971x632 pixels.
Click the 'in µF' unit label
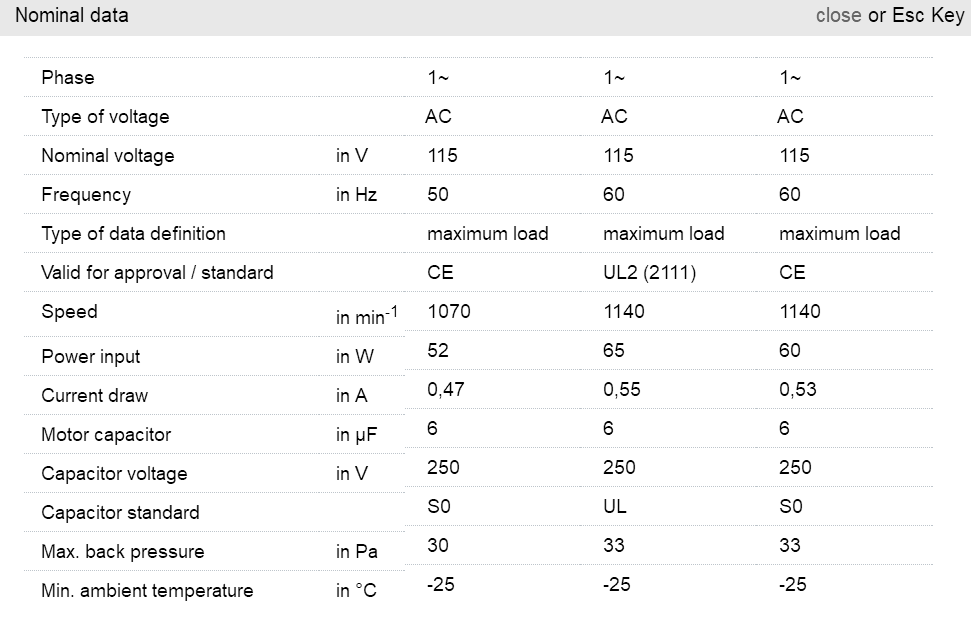pos(356,435)
